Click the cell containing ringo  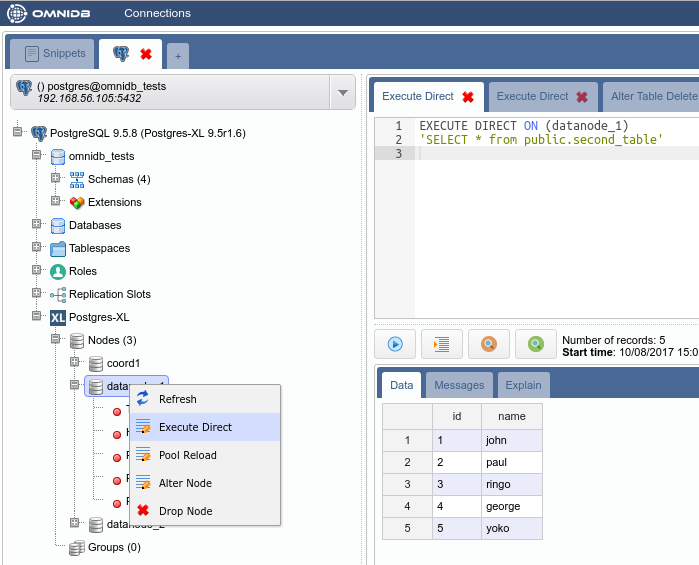(x=511, y=484)
